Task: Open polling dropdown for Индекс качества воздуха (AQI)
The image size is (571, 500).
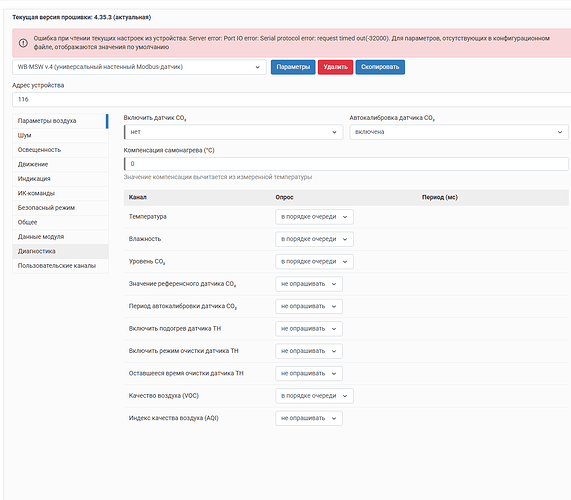Action: 309,418
